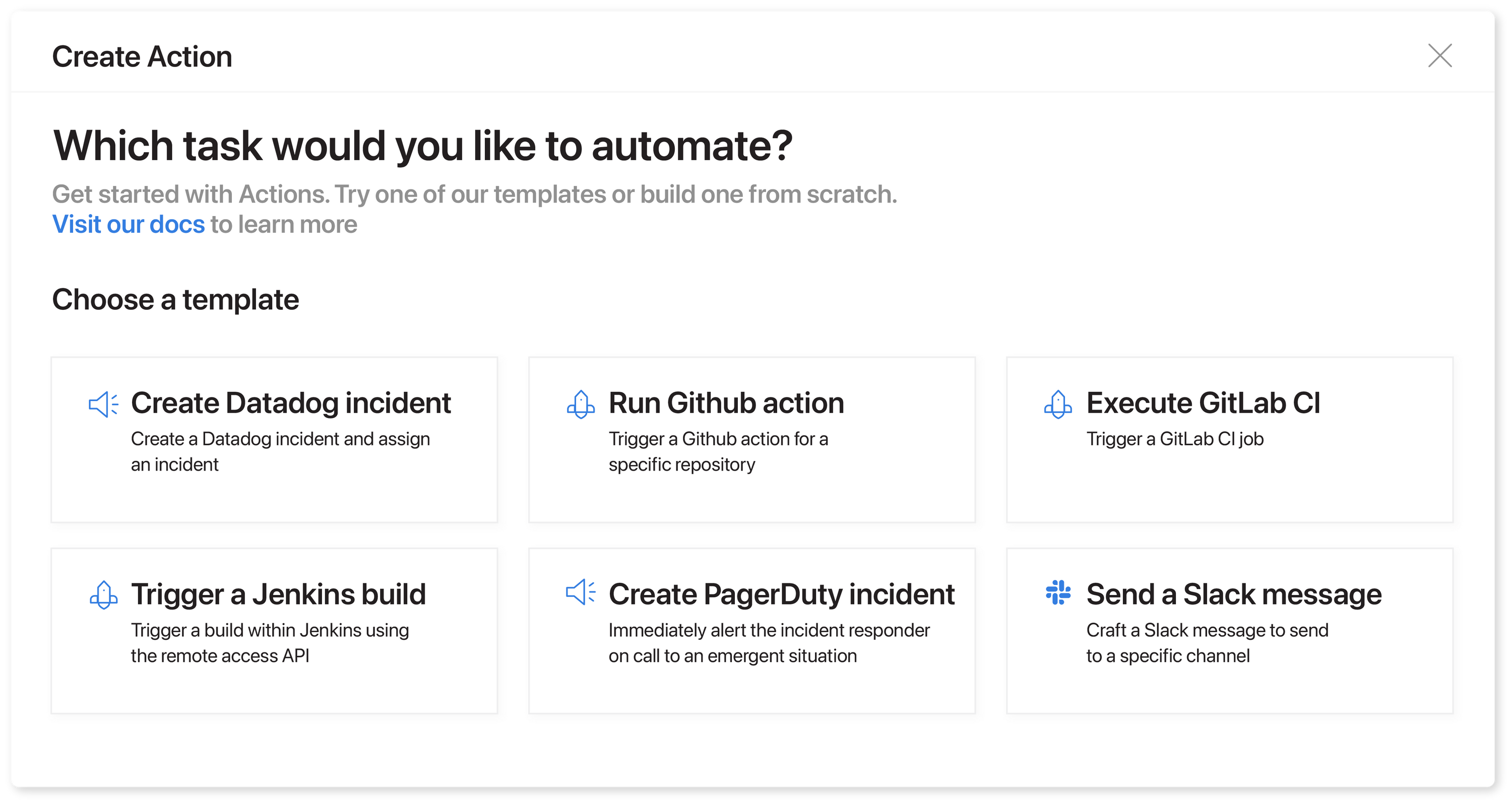Click the rocket icon beside Run Github action

point(581,405)
